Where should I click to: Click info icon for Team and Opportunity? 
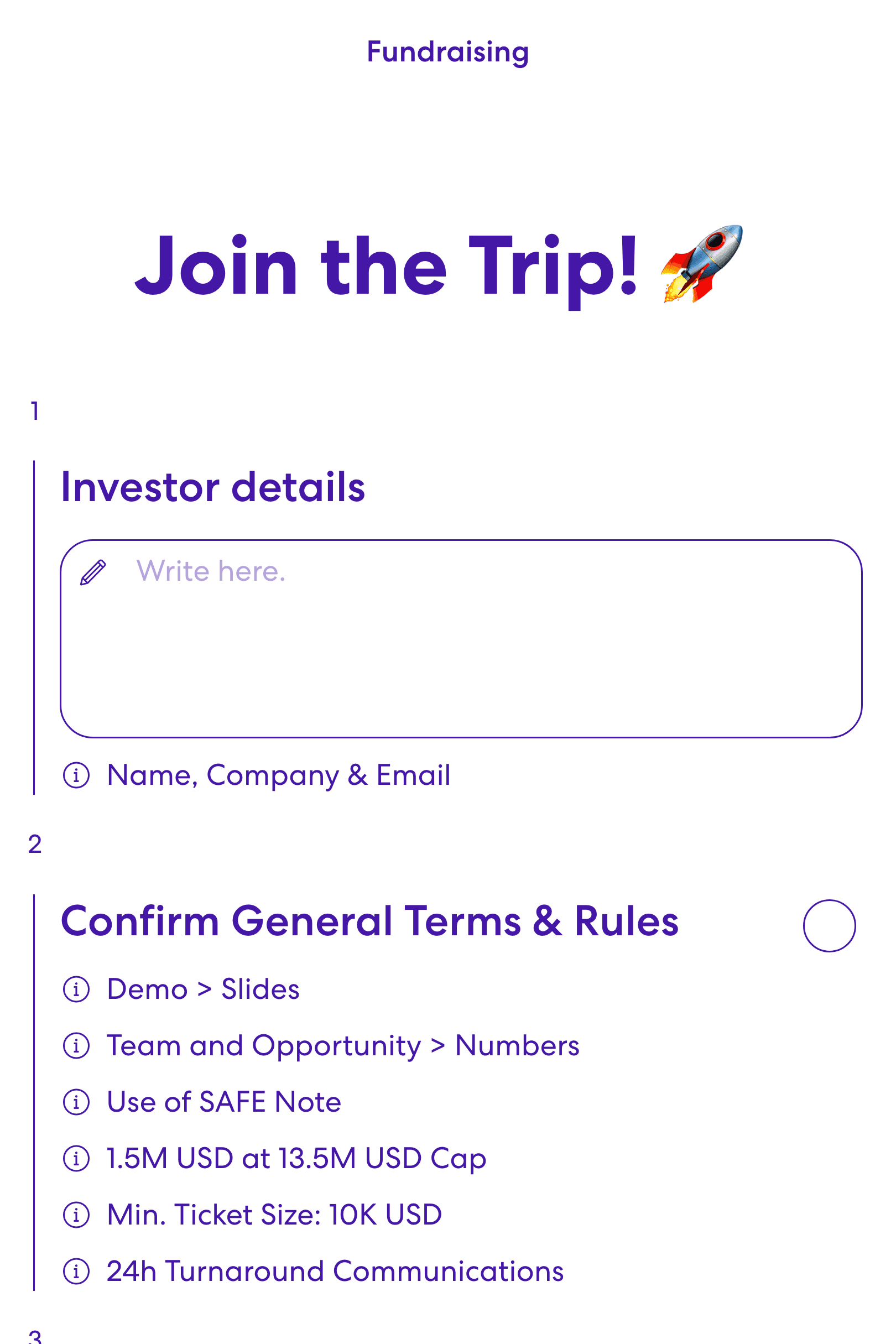(x=76, y=1046)
